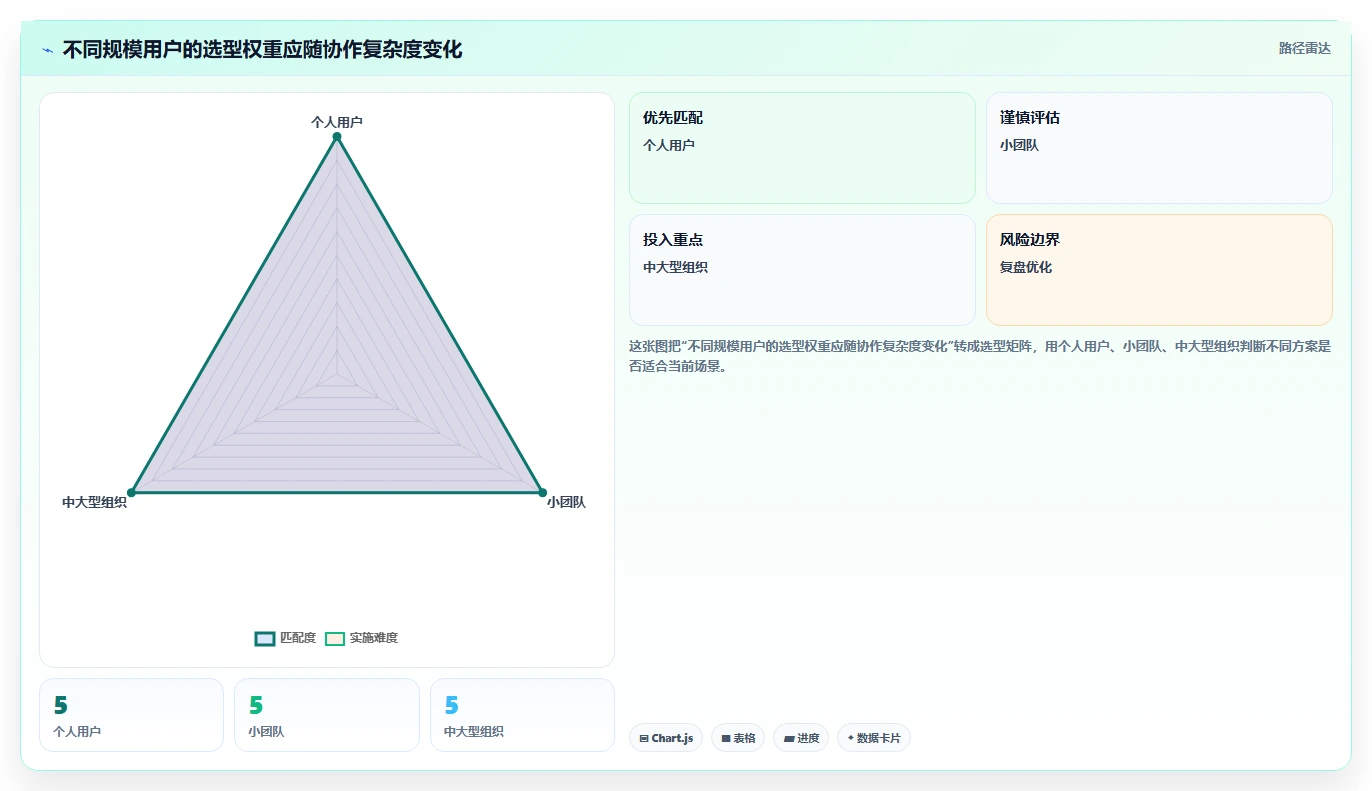This screenshot has height=791, width=1372.
Task: Toggle the 匹配度 legend item
Action: click(286, 638)
